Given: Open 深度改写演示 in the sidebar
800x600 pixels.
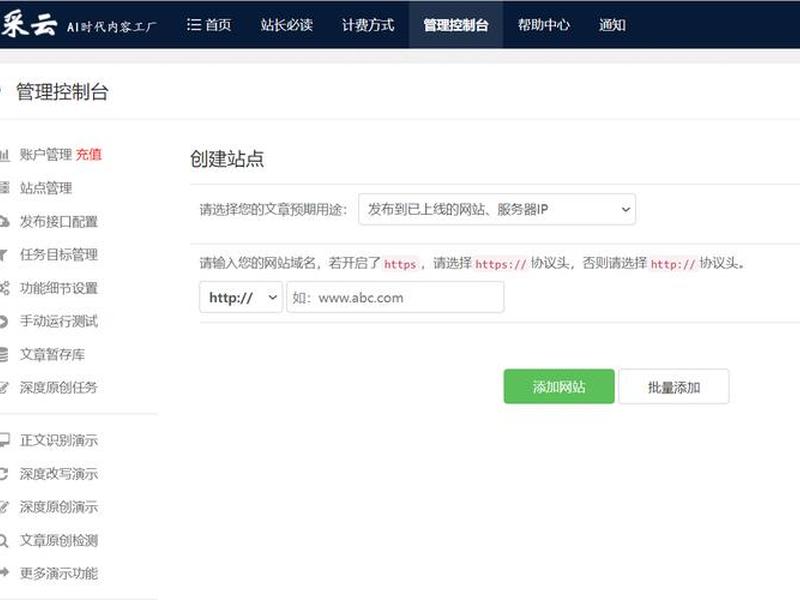Looking at the screenshot, I should tap(59, 474).
